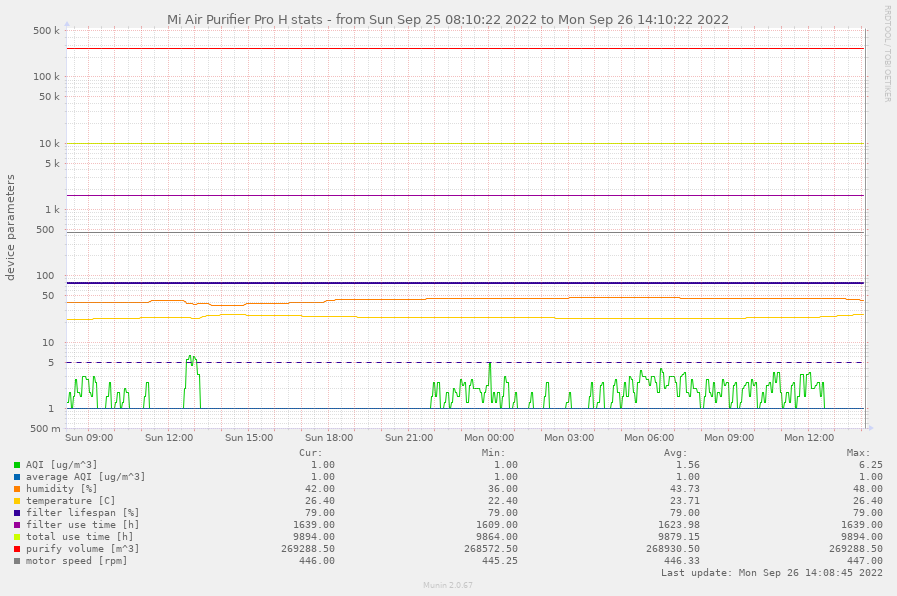Click the 'Sun 21:00' x-axis label
Image resolution: width=897 pixels, height=596 pixels.
pyautogui.click(x=409, y=438)
